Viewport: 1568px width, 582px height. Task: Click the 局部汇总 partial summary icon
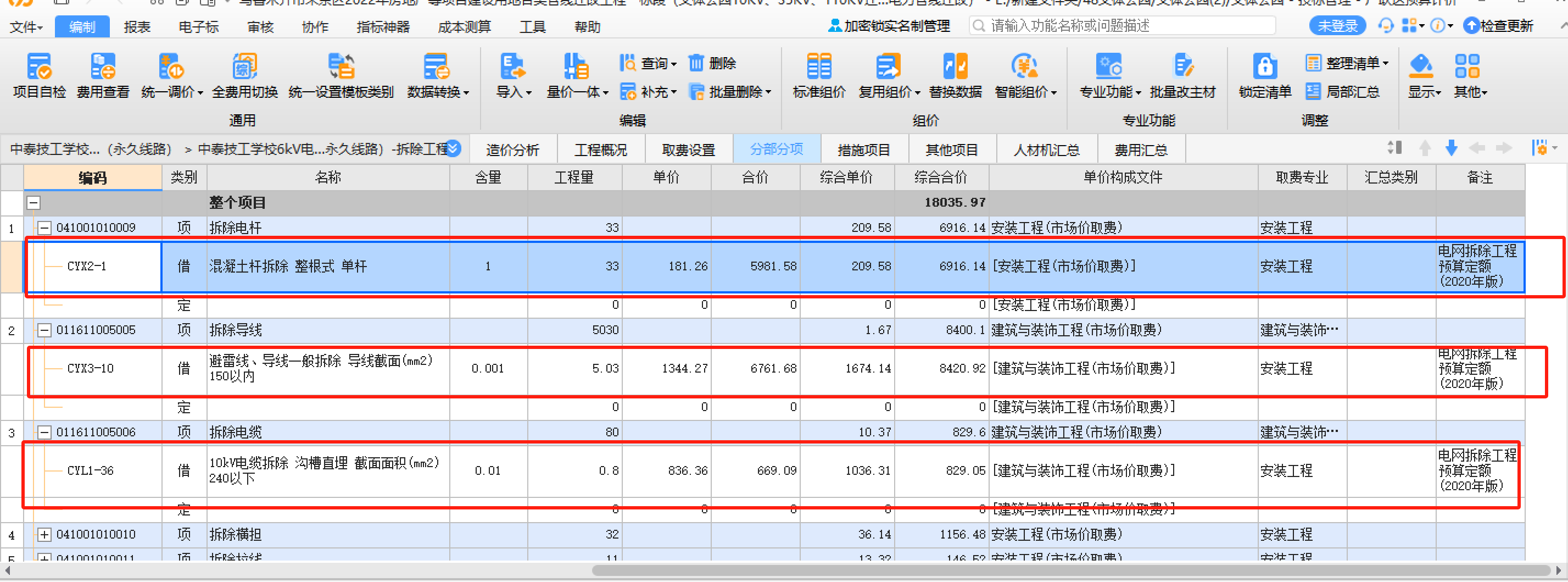click(x=1314, y=92)
